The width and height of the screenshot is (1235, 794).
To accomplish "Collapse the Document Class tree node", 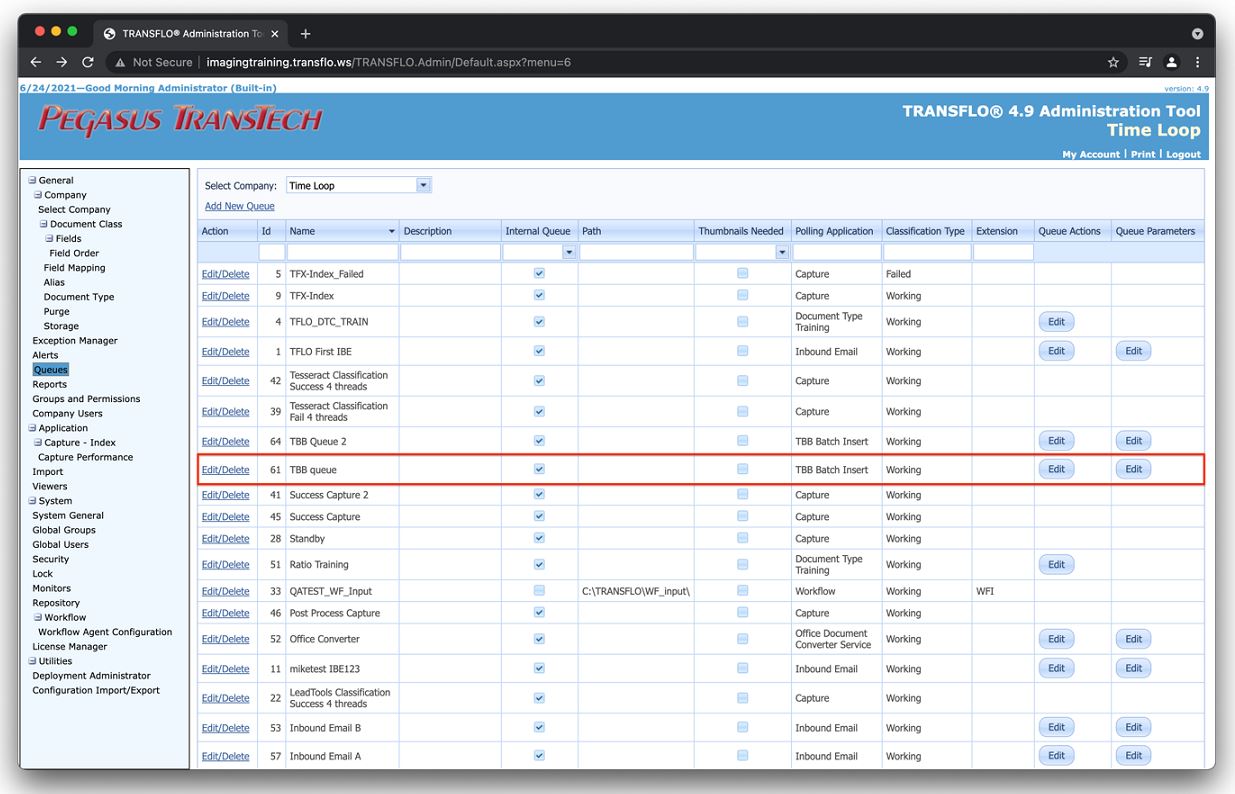I will (44, 224).
